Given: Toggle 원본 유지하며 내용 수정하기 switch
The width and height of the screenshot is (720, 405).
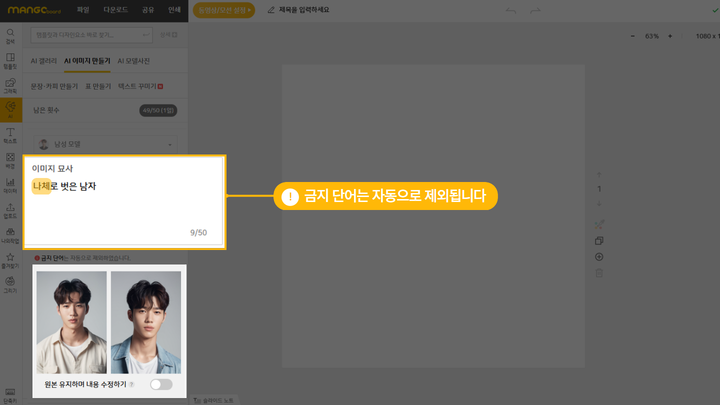Looking at the screenshot, I should (161, 384).
